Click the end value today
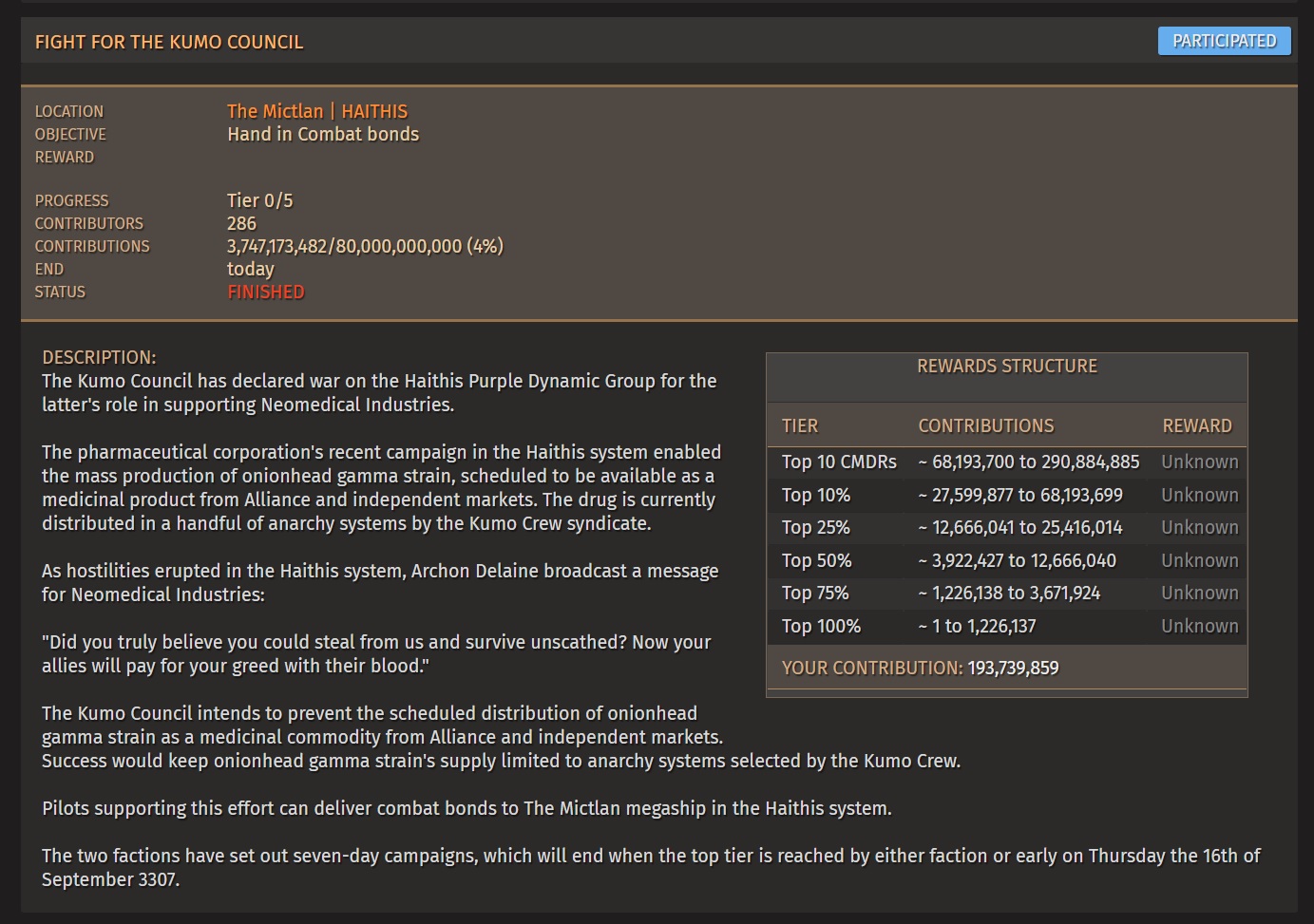This screenshot has width=1314, height=924. point(250,269)
